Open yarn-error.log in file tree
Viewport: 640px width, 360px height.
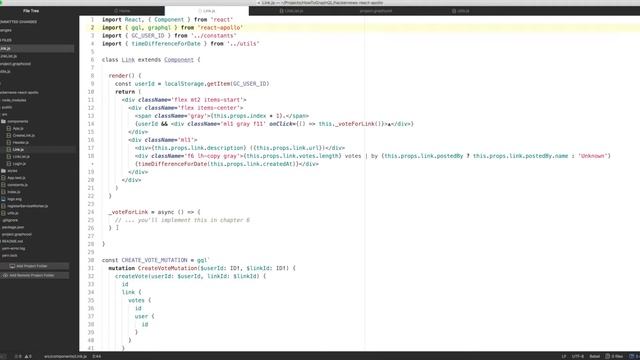click(x=13, y=249)
